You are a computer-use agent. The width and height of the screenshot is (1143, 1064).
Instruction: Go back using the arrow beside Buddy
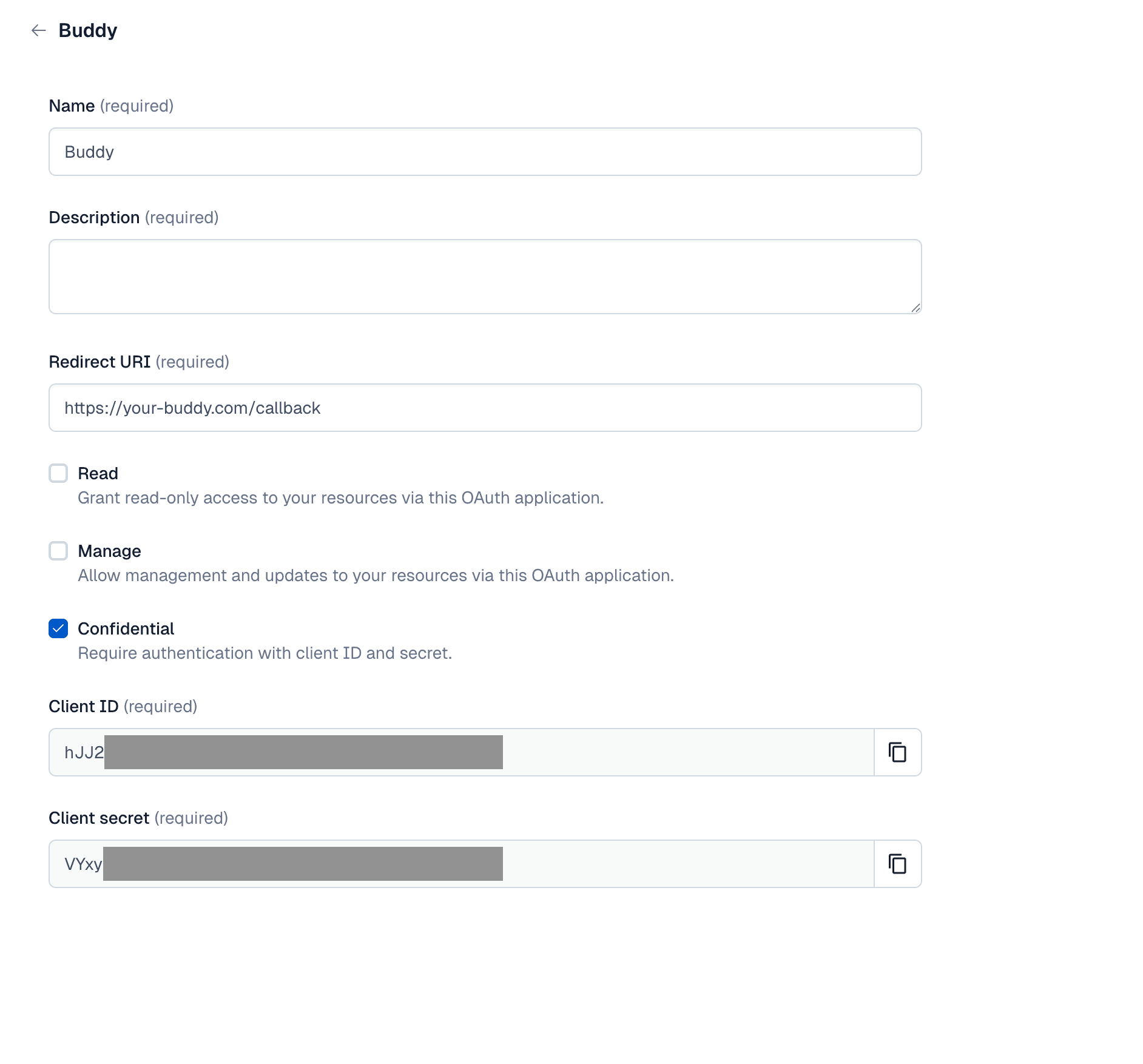click(x=39, y=30)
